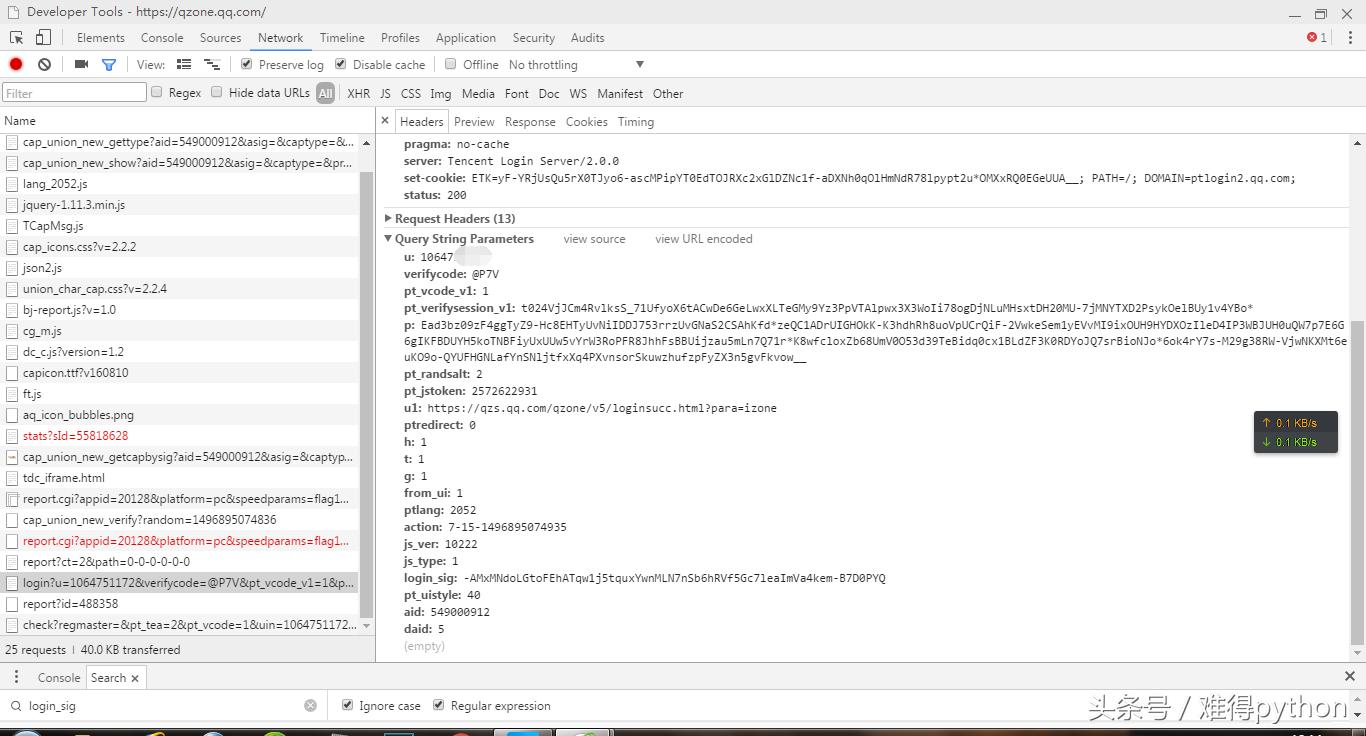Filter requests by Img type

(440, 93)
